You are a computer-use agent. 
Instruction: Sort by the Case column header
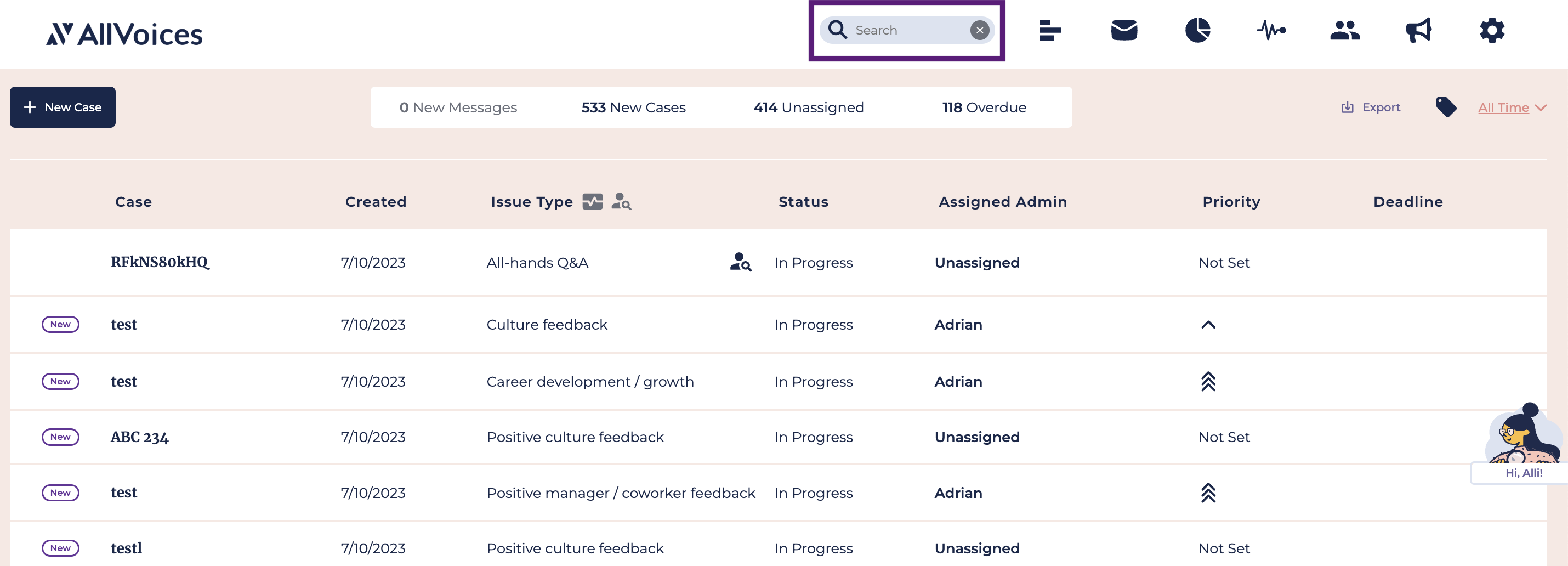pyautogui.click(x=133, y=201)
